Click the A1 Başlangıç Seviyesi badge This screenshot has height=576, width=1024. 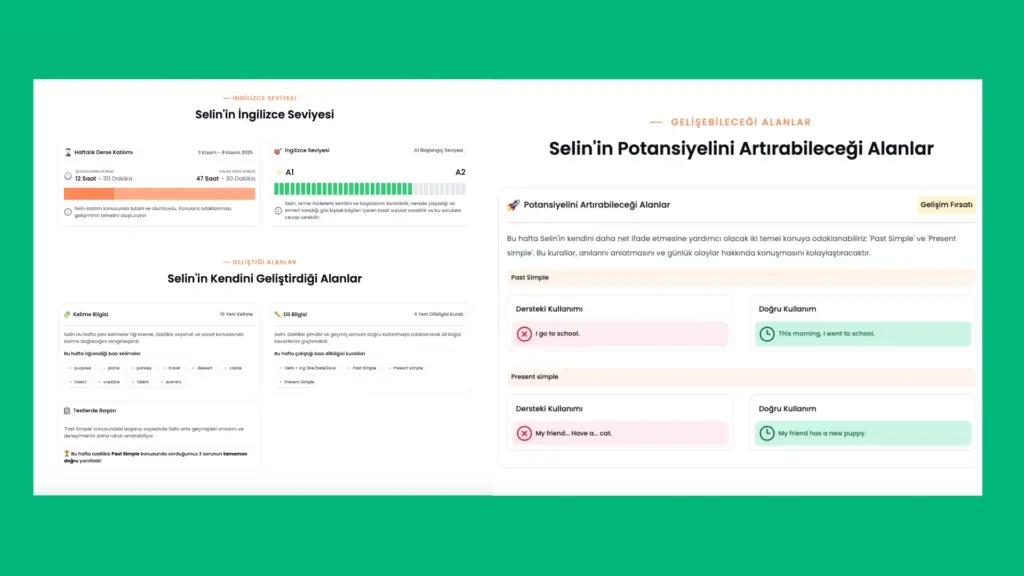click(438, 151)
